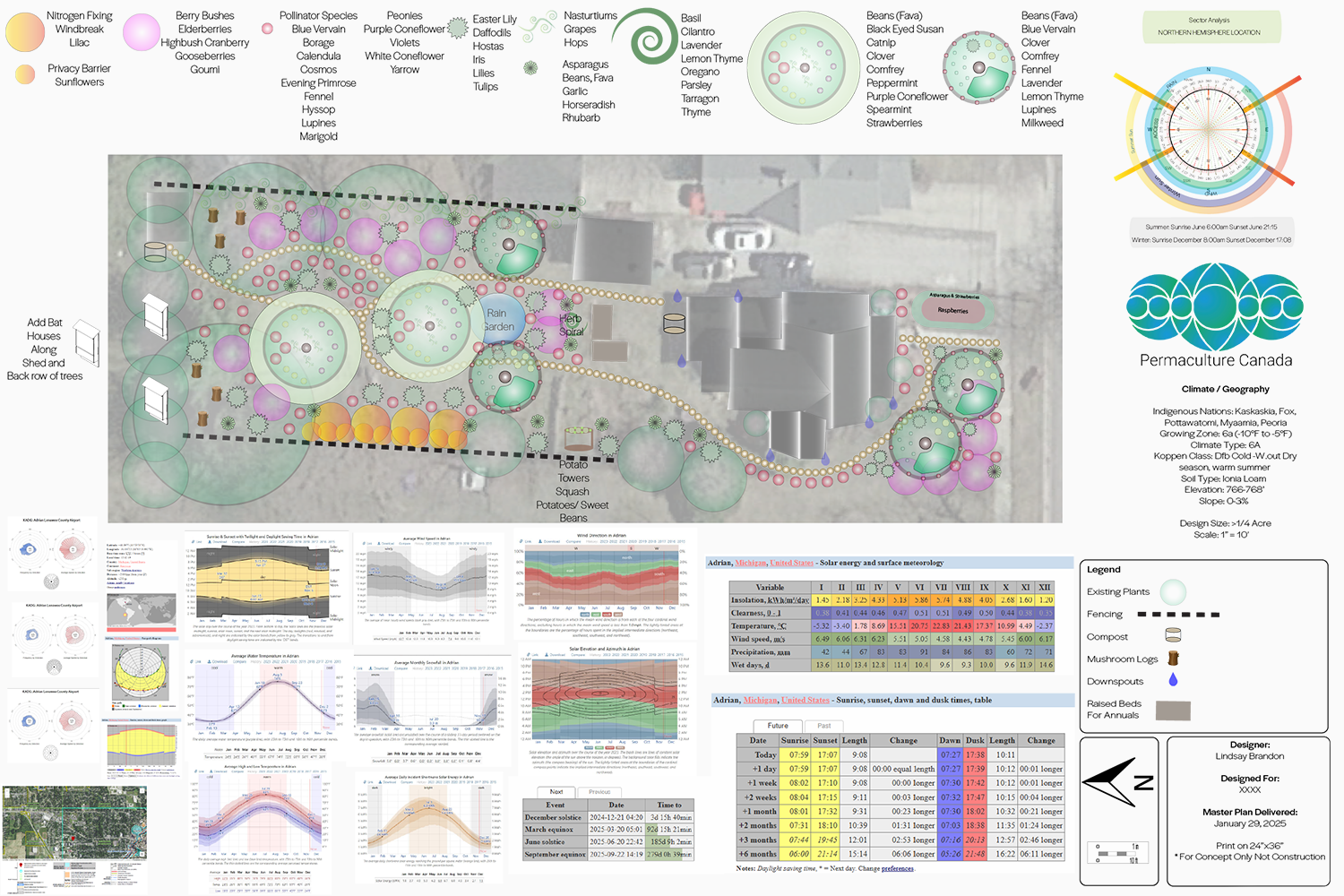Screen dimensions: 1344x896
Task: Open the satellite neighborhood map thumbnail
Action: pos(74,823)
